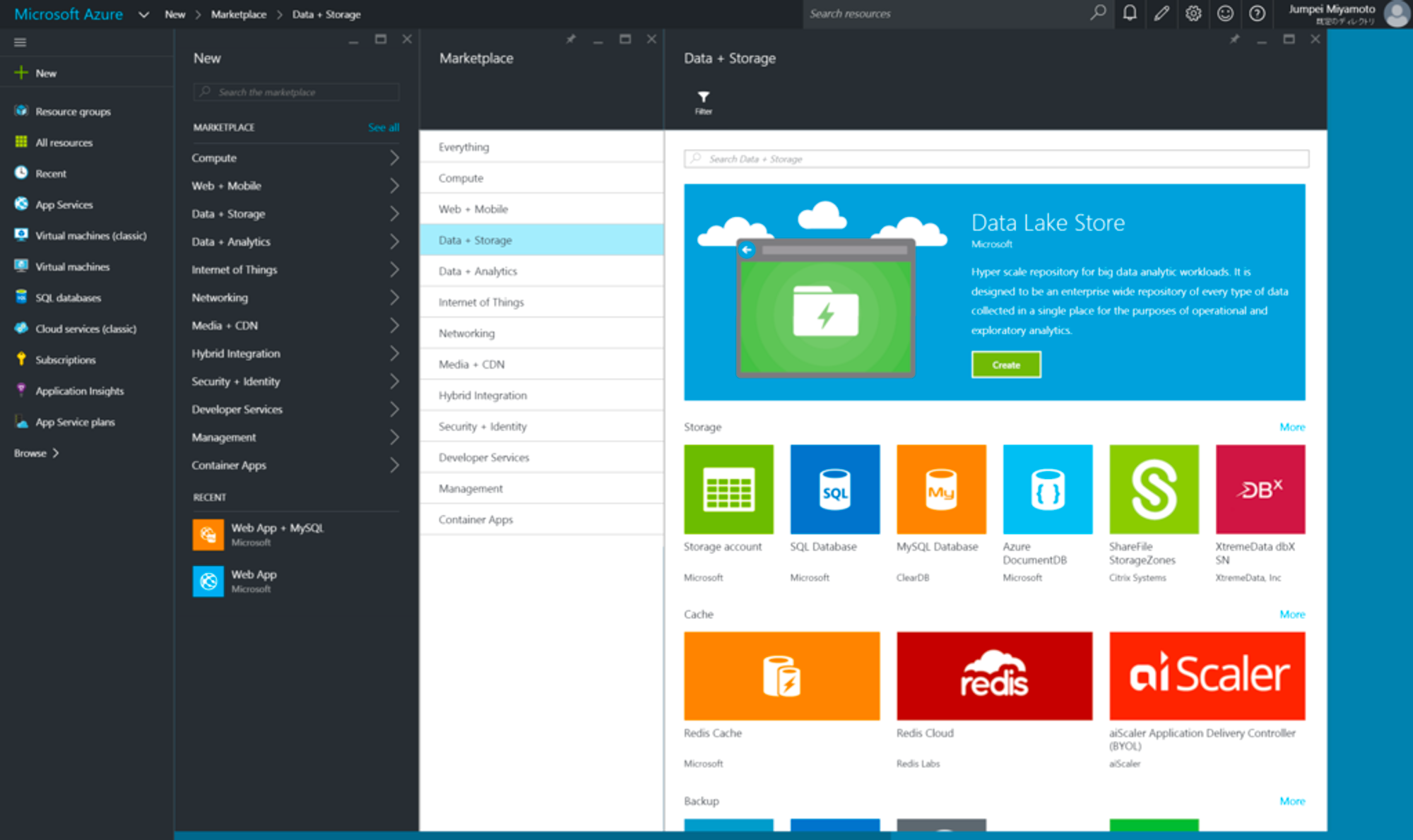Select Everything in Marketplace list

click(463, 147)
